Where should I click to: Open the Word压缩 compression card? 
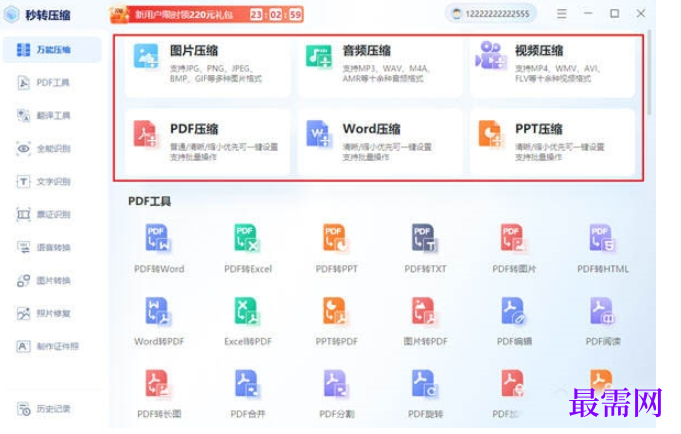click(x=380, y=142)
